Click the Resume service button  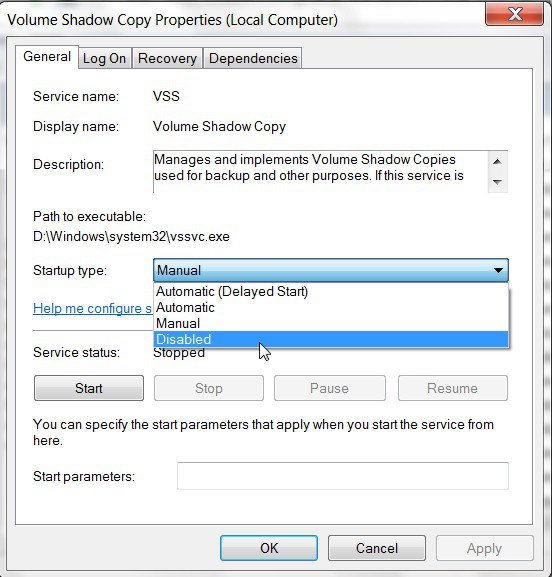click(453, 388)
